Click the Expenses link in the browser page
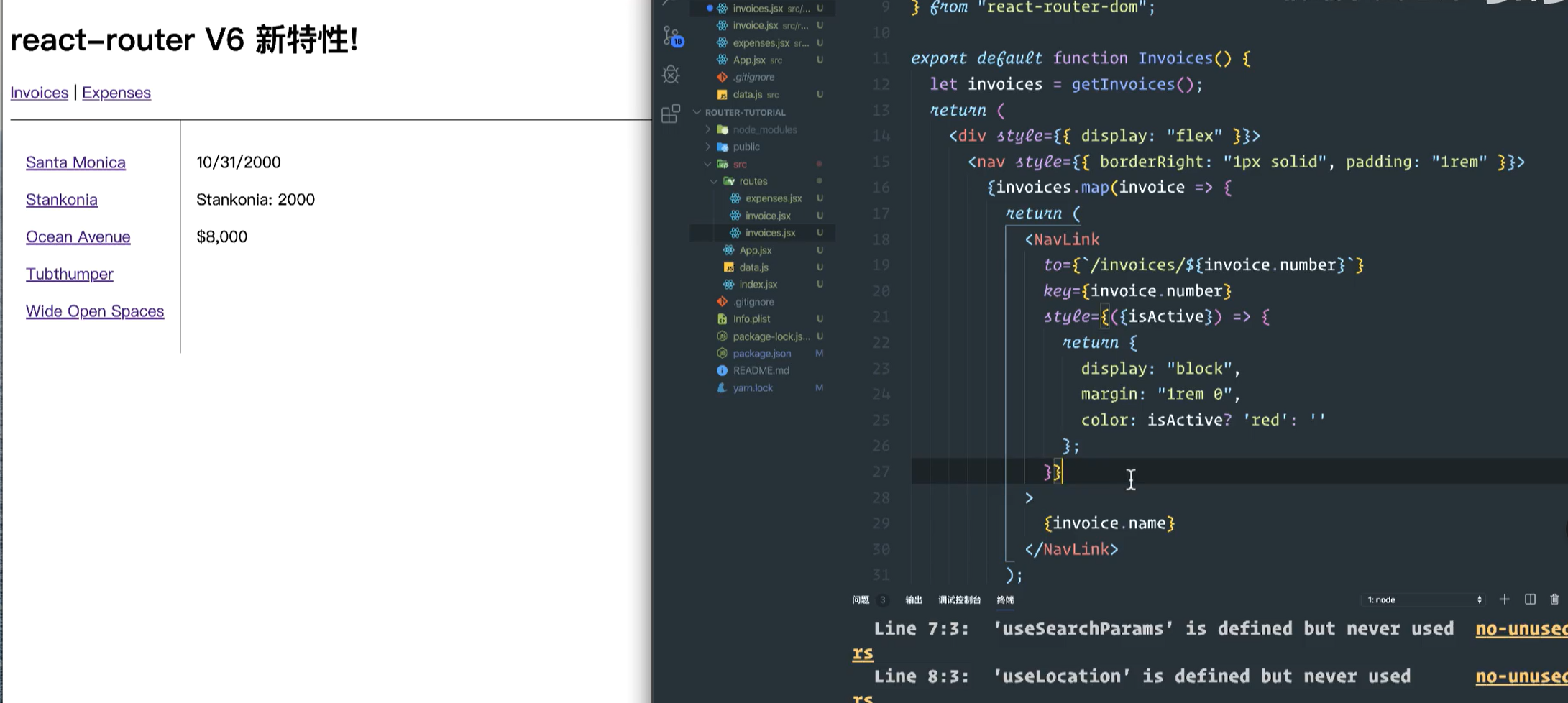Viewport: 1568px width, 703px height. pyautogui.click(x=116, y=93)
